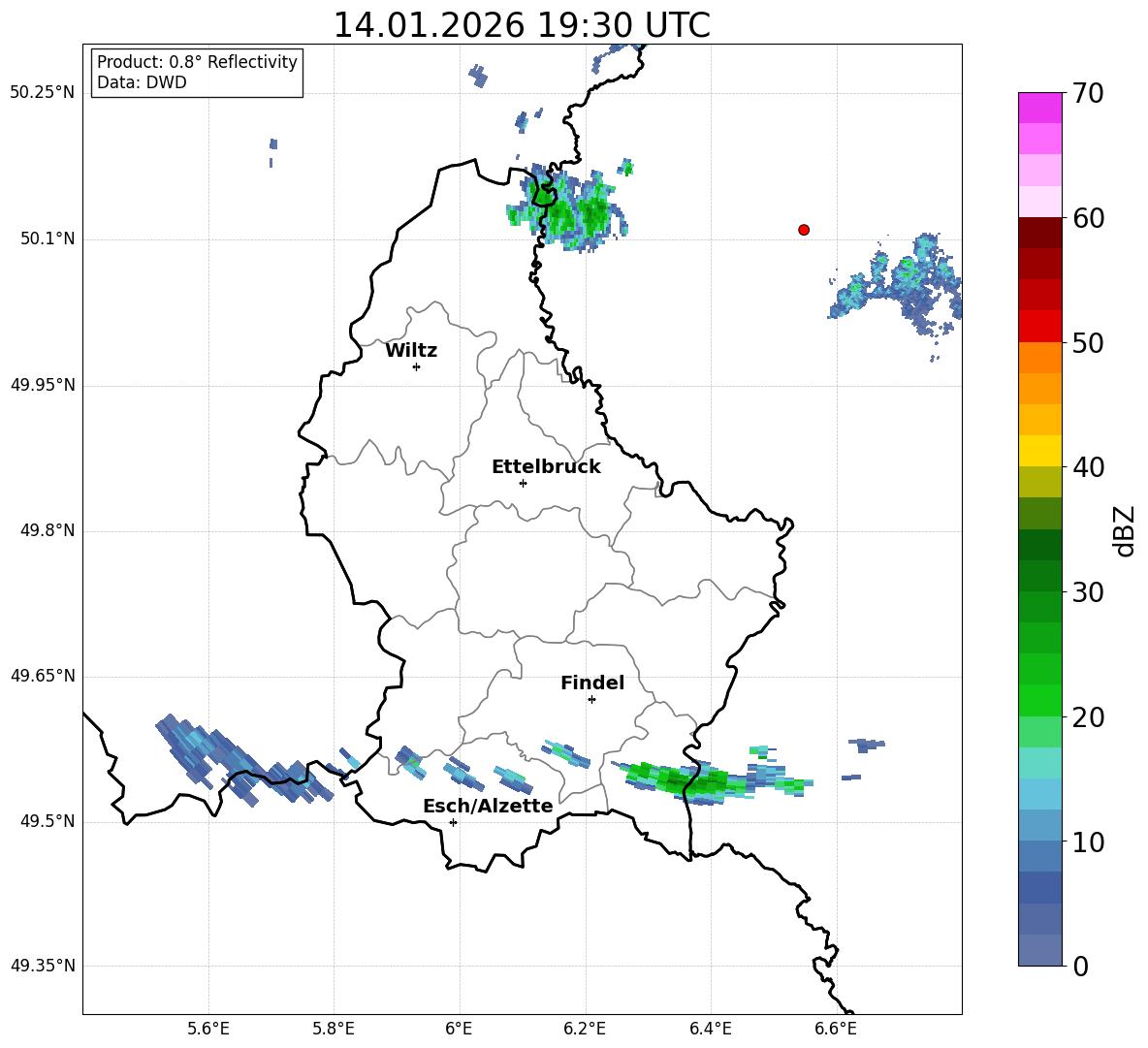Image resolution: width=1148 pixels, height=1048 pixels.
Task: Click the Esch/Alzette text label
Action: (488, 807)
